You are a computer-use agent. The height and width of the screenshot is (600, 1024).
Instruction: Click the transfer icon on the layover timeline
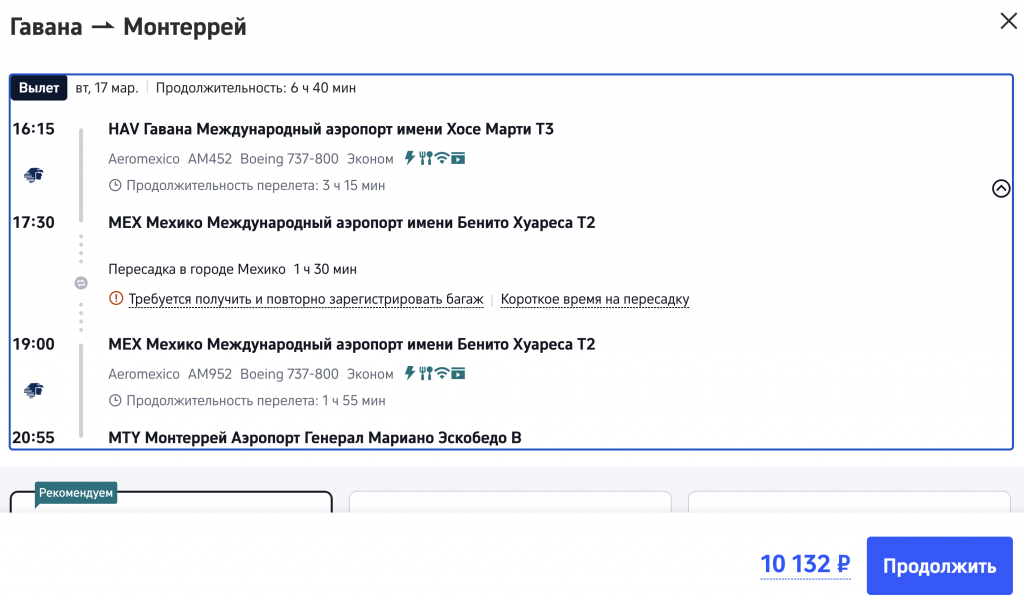click(x=81, y=283)
